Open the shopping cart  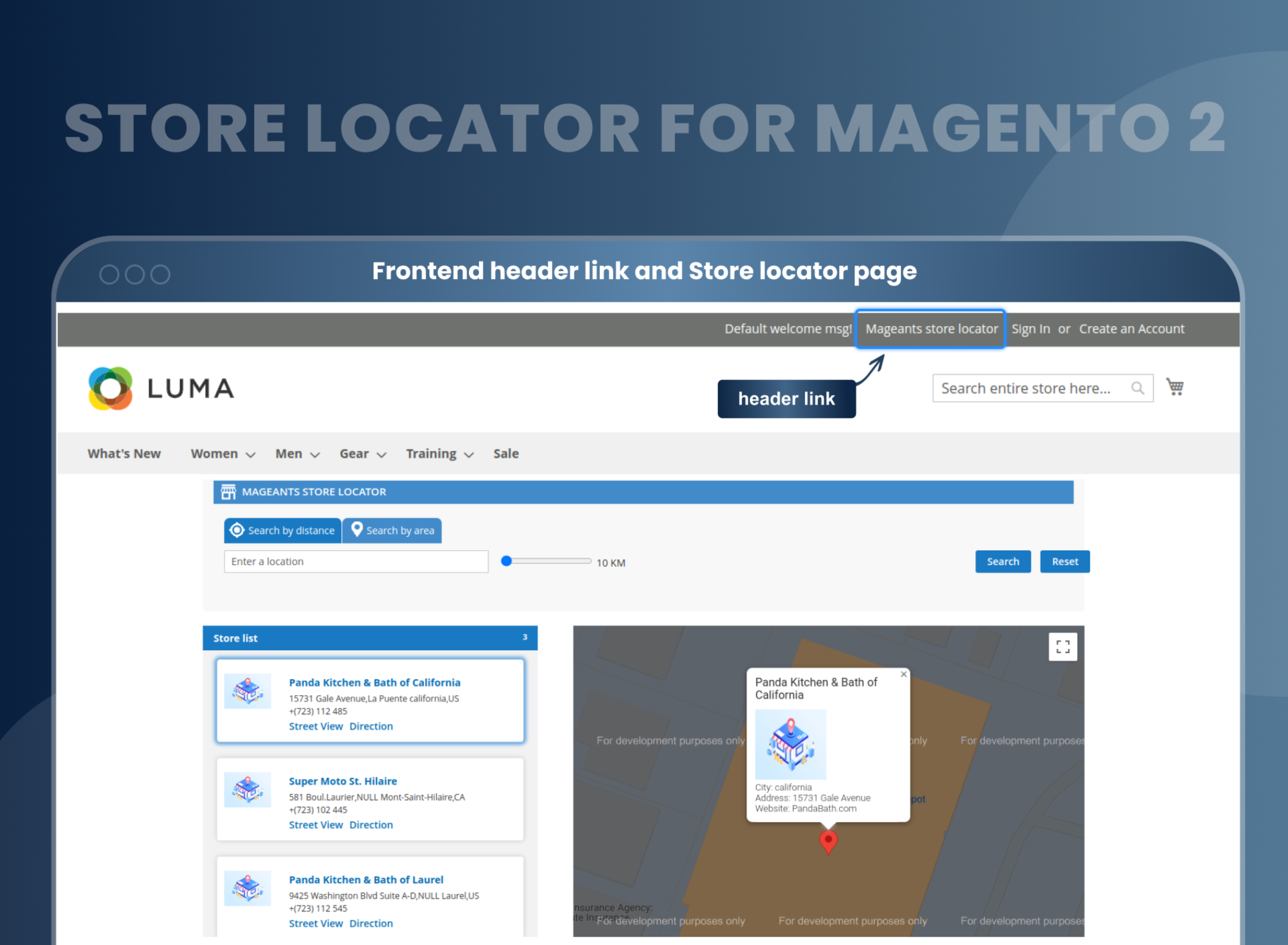coord(1175,388)
